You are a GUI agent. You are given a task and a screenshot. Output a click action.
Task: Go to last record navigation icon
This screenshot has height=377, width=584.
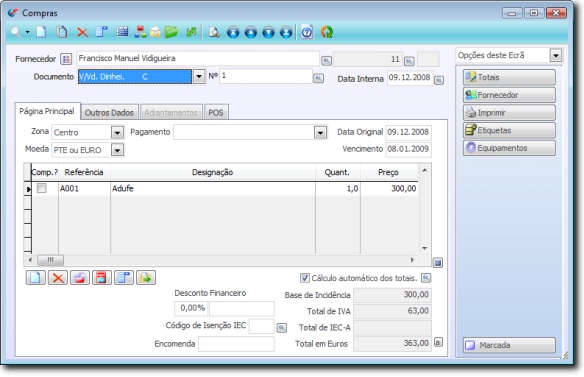pos(286,32)
